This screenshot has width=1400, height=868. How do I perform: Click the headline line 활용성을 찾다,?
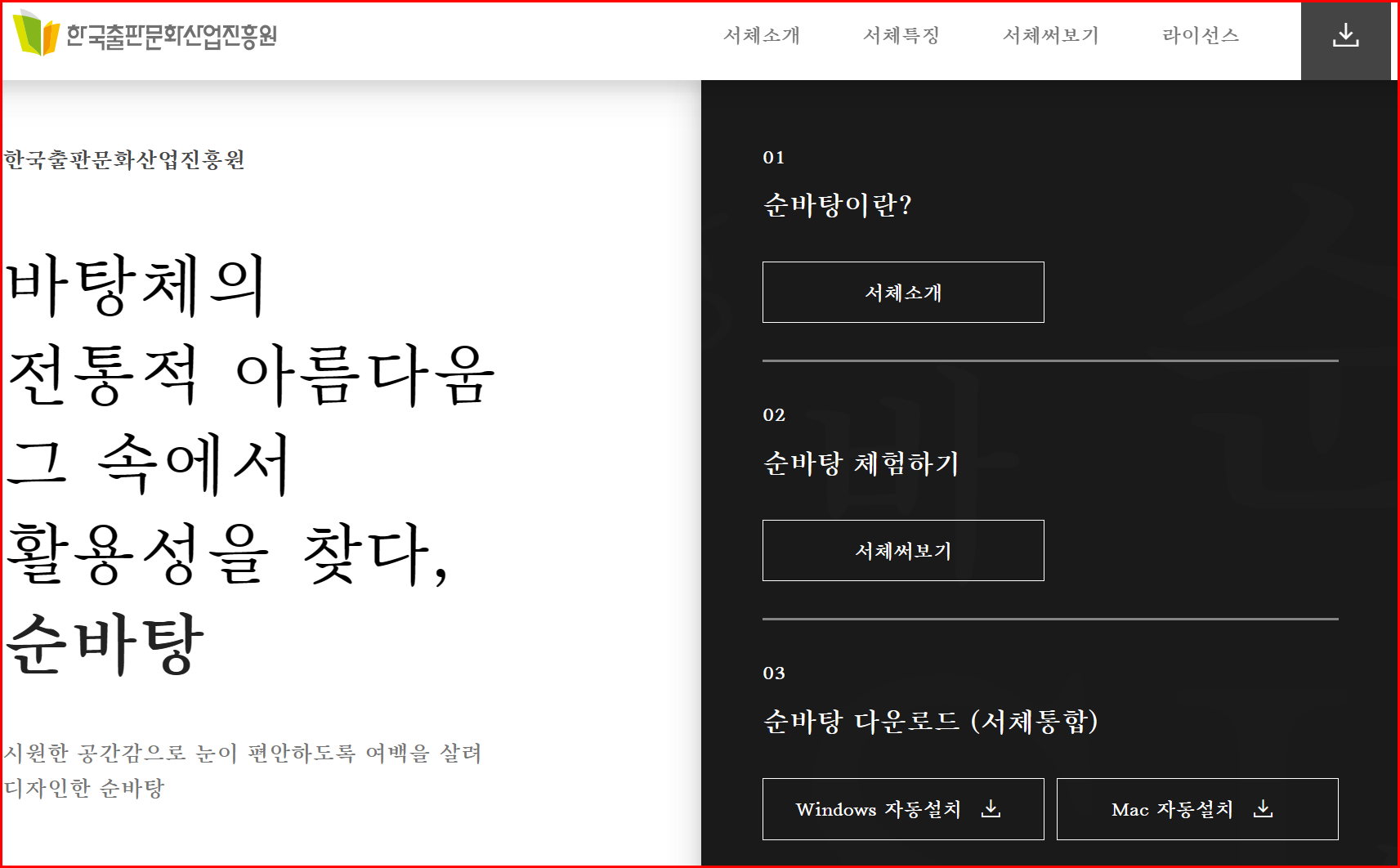(x=227, y=554)
